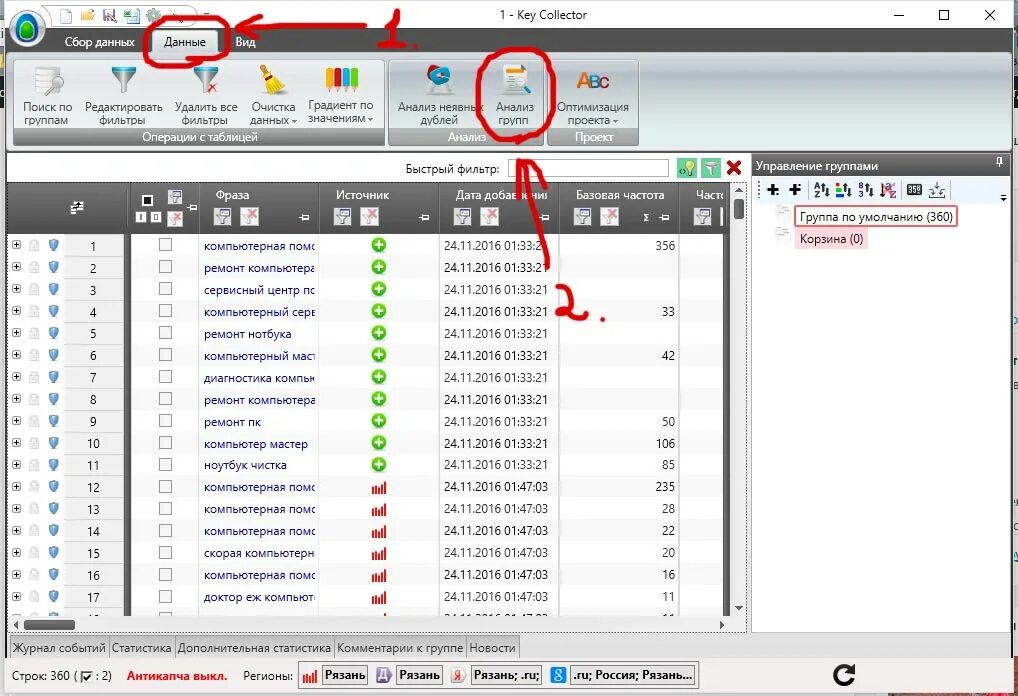Sort groups alphabetically A-Z icon

[821, 190]
